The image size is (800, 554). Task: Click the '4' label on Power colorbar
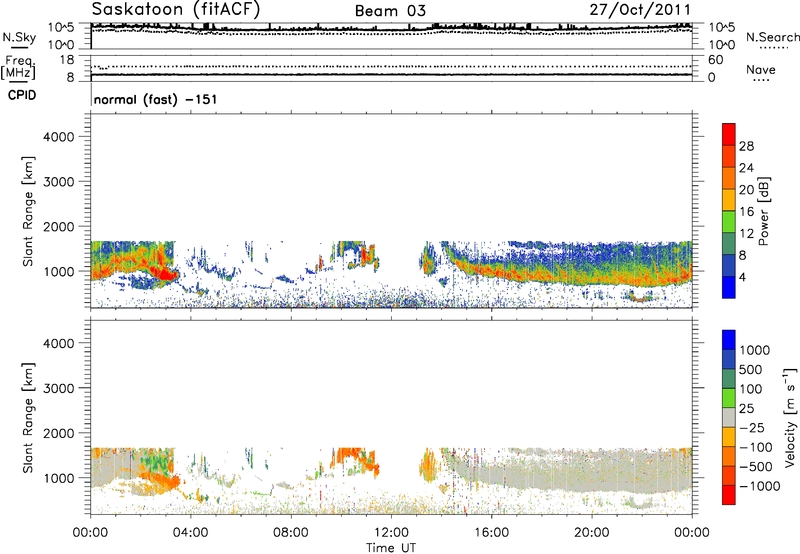pyautogui.click(x=742, y=278)
